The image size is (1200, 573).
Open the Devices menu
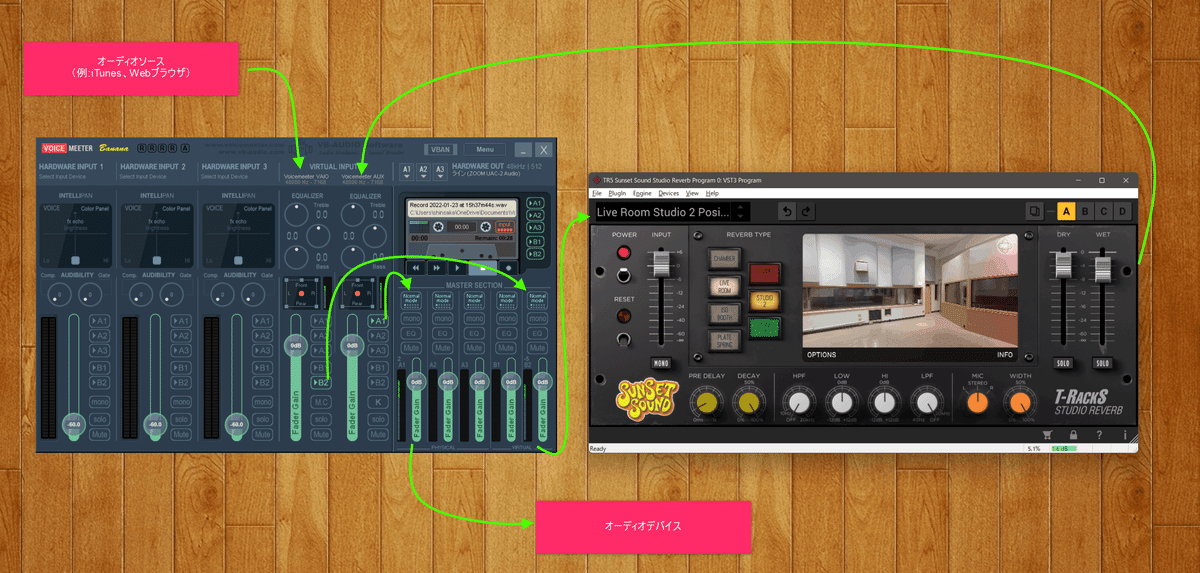[669, 193]
